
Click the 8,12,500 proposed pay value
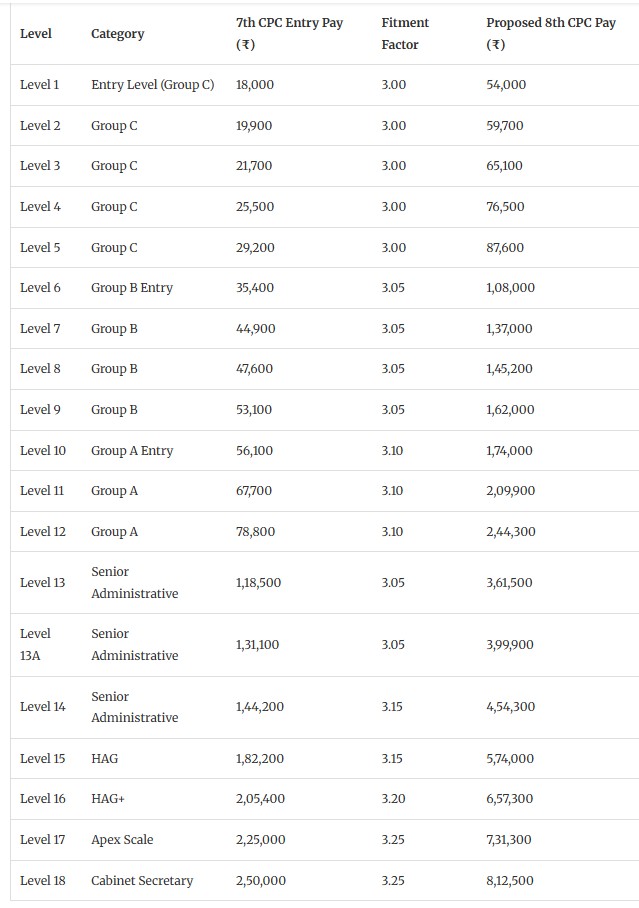(x=510, y=881)
